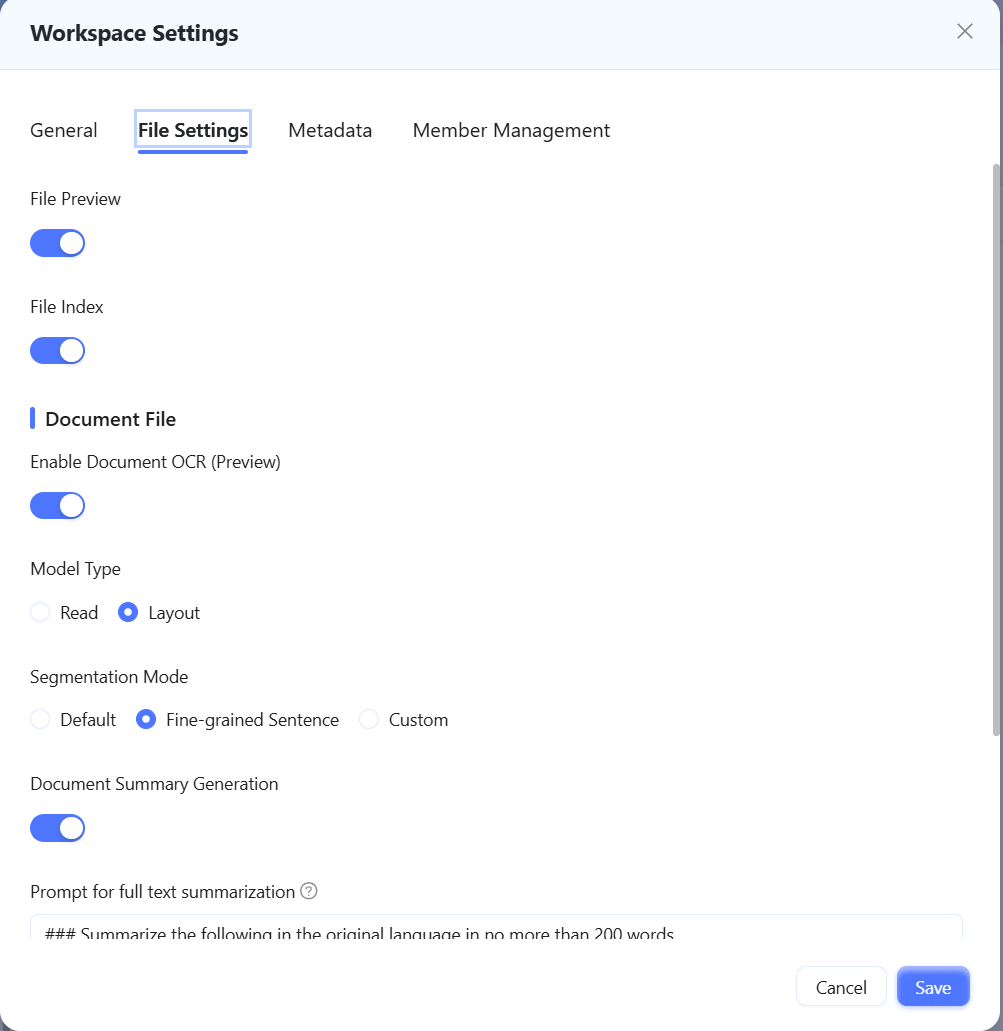1003x1031 pixels.
Task: Toggle Document Summary Generation switch
Action: 58,828
